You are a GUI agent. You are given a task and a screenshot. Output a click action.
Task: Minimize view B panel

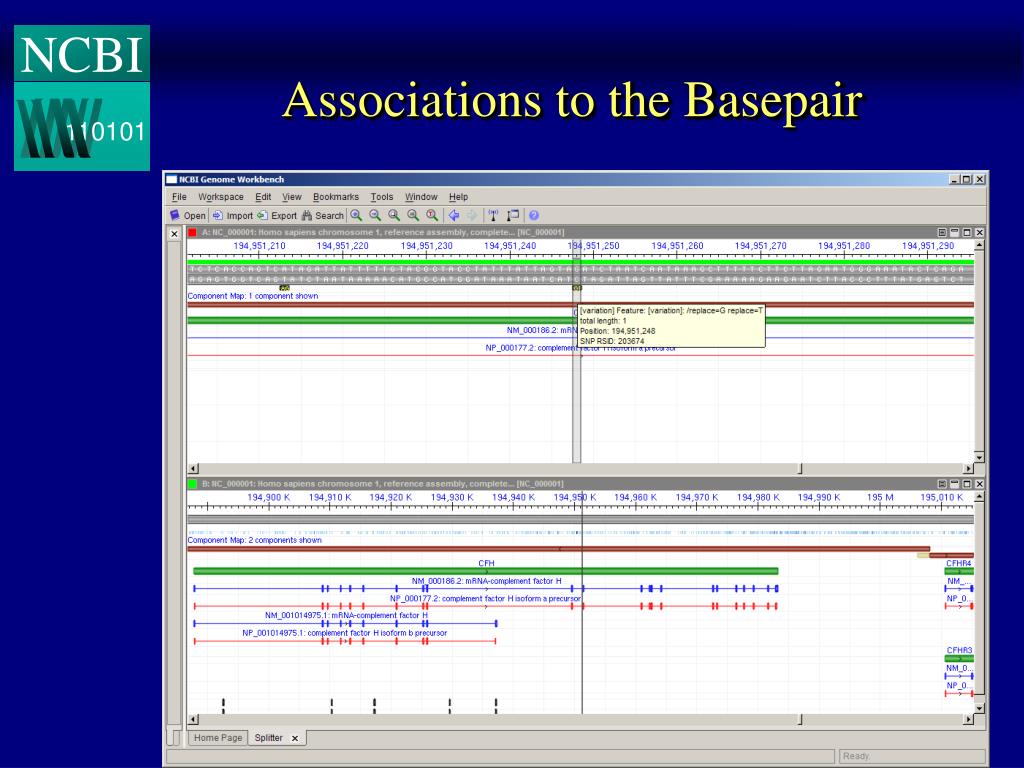point(954,484)
